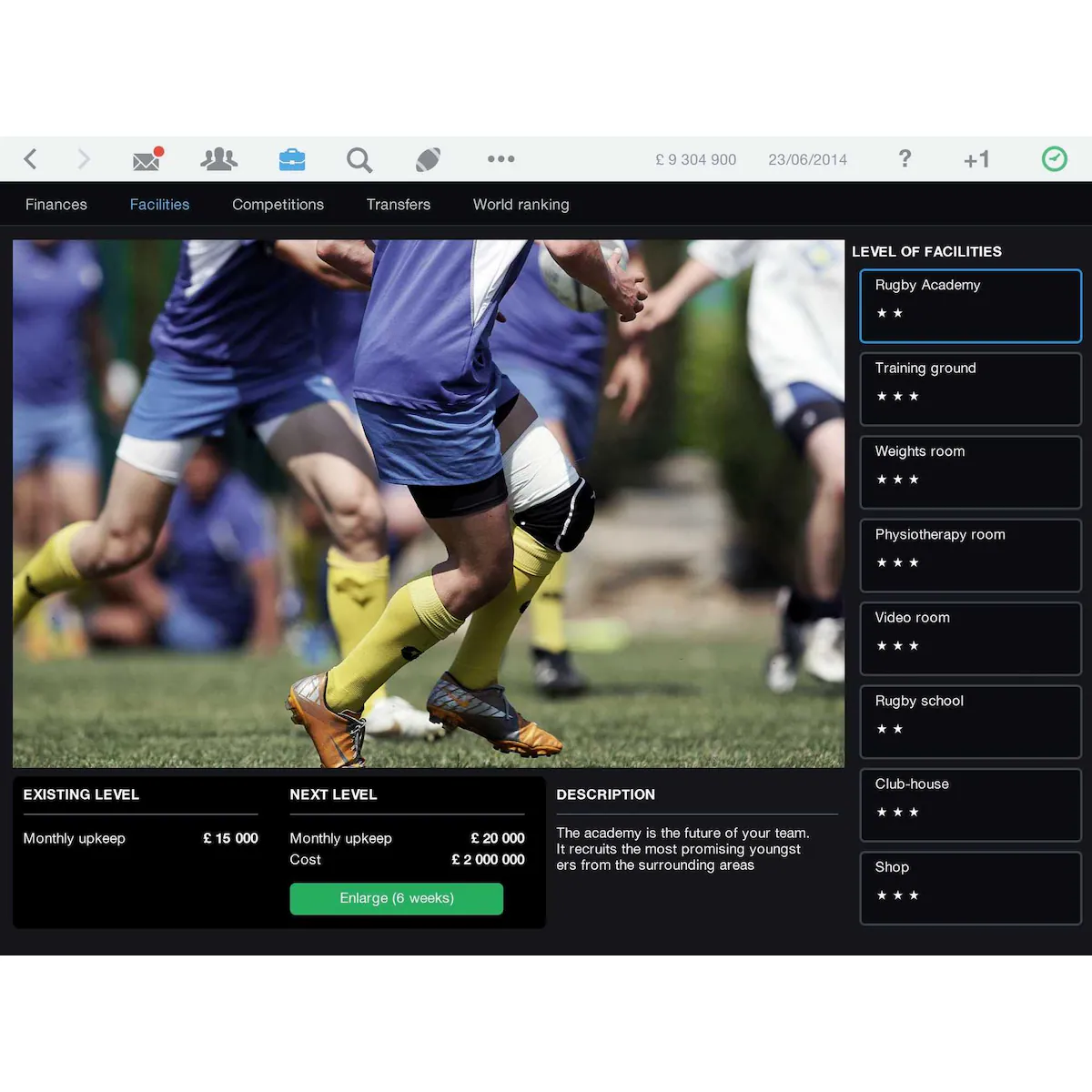Click the existing upkeep £ 15 000
Viewport: 1092px width, 1092px height.
(x=231, y=838)
